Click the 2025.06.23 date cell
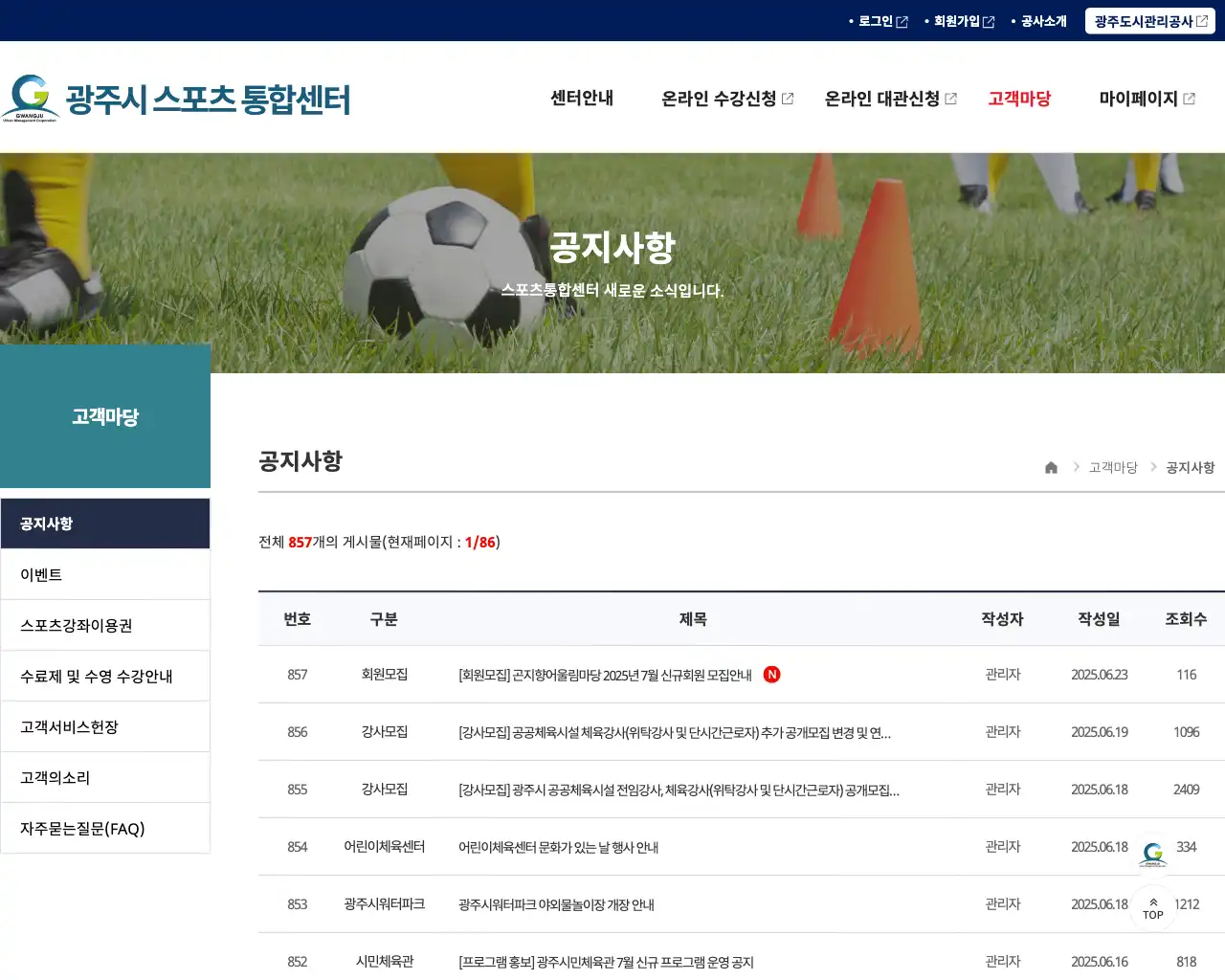The image size is (1225, 980). pyautogui.click(x=1100, y=675)
